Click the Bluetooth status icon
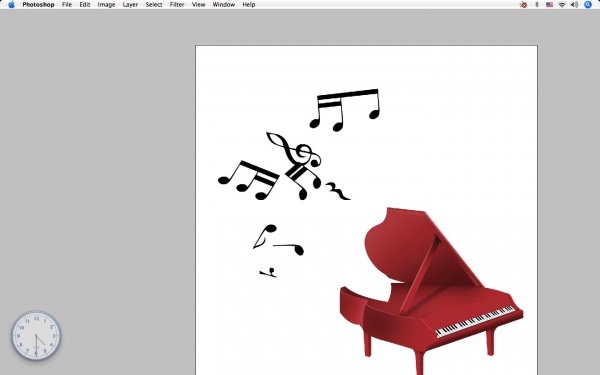Viewport: 600px width, 375px height. [536, 5]
